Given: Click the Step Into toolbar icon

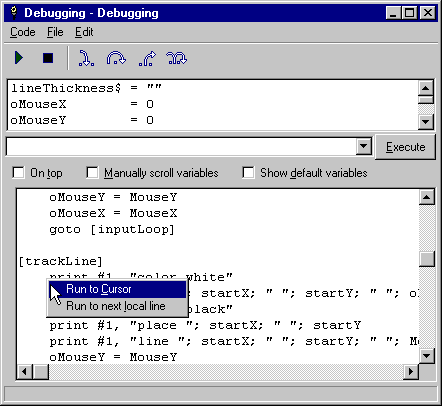Looking at the screenshot, I should (x=86, y=58).
